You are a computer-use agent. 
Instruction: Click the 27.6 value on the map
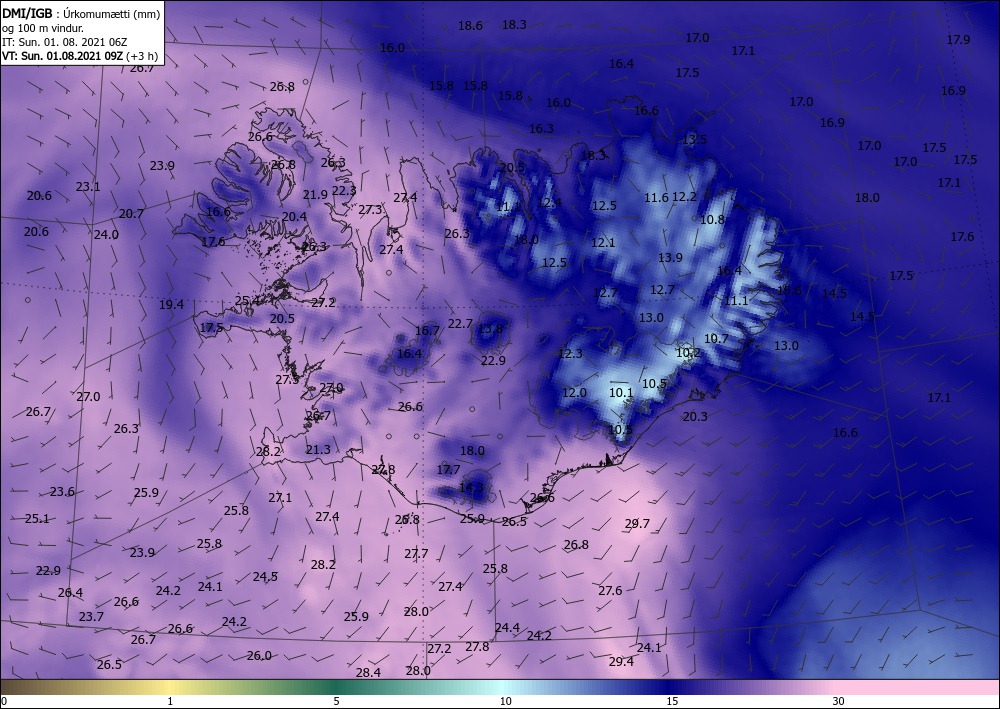coord(610,590)
